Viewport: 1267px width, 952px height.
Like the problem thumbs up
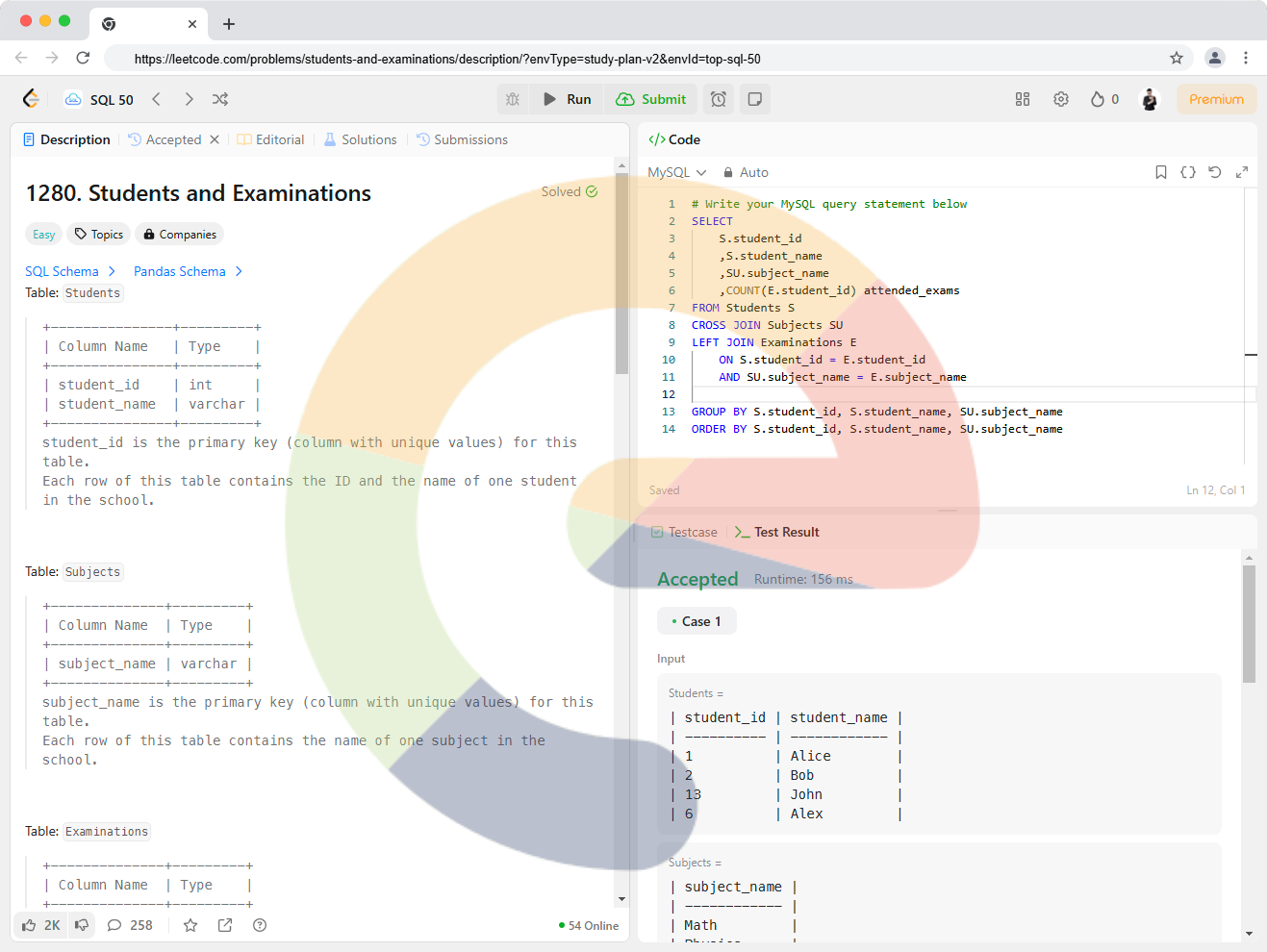(41, 925)
